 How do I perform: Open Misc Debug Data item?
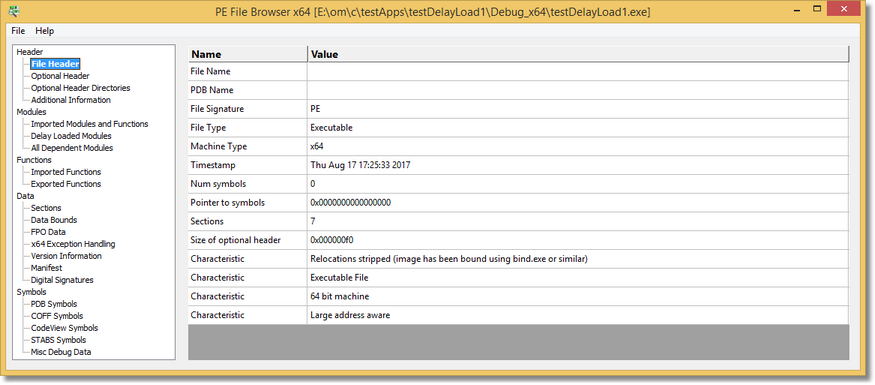tap(61, 352)
